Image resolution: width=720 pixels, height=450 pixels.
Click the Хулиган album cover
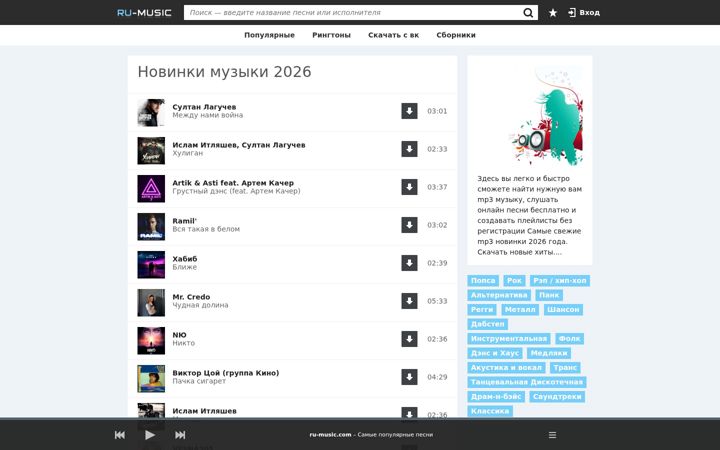pos(151,151)
